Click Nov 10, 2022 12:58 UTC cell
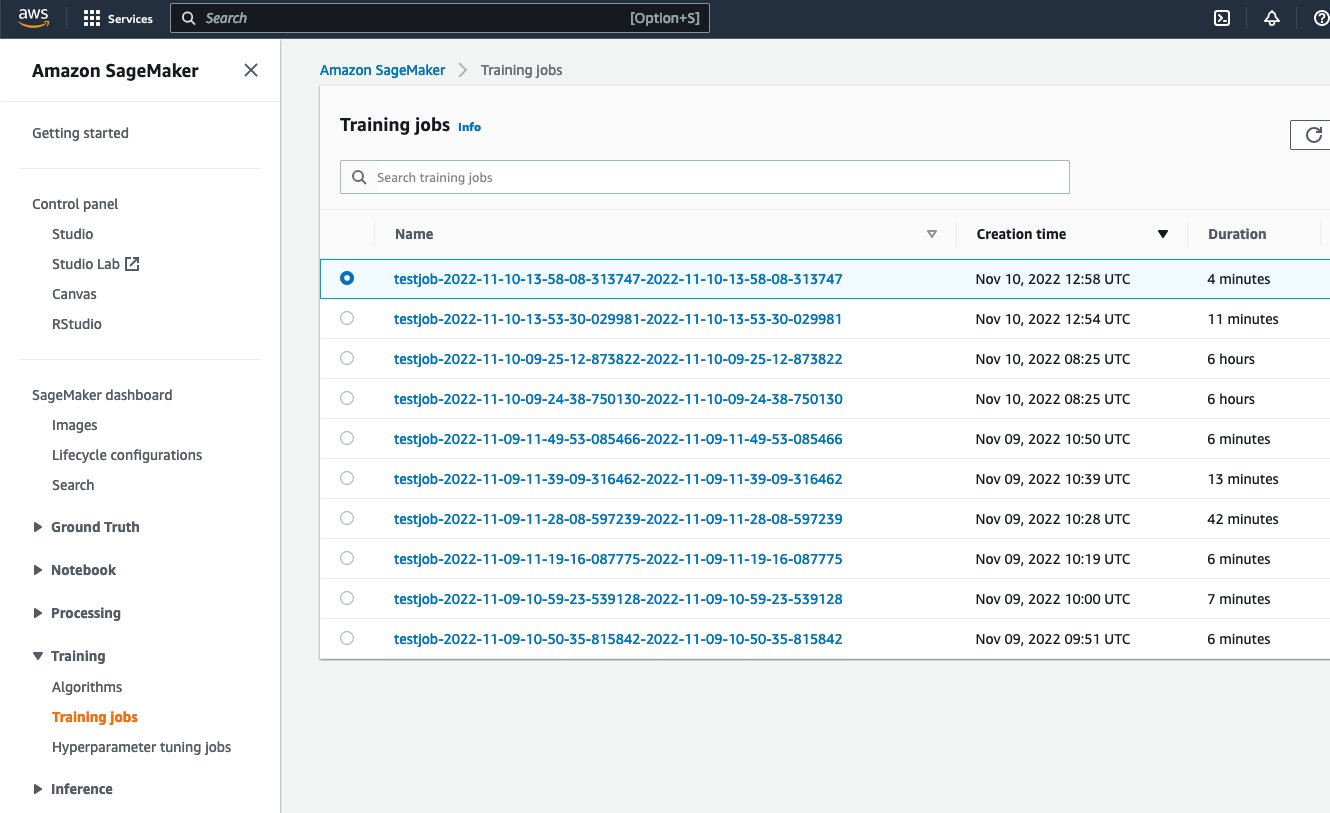The width and height of the screenshot is (1330, 813). click(1053, 279)
